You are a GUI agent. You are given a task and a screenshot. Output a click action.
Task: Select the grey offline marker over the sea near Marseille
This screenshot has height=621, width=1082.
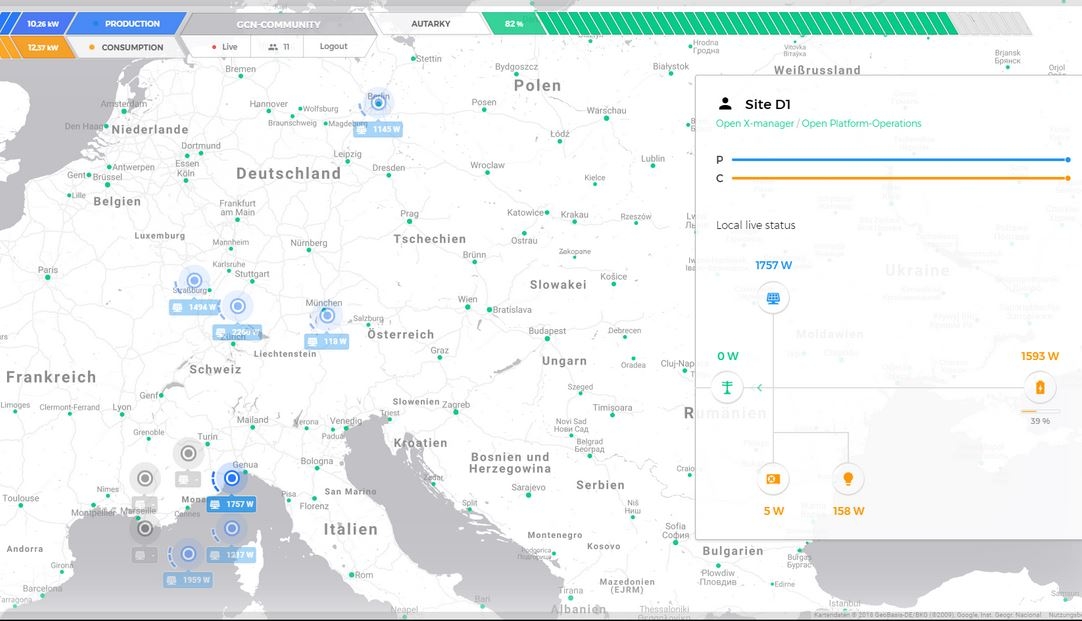tap(145, 529)
